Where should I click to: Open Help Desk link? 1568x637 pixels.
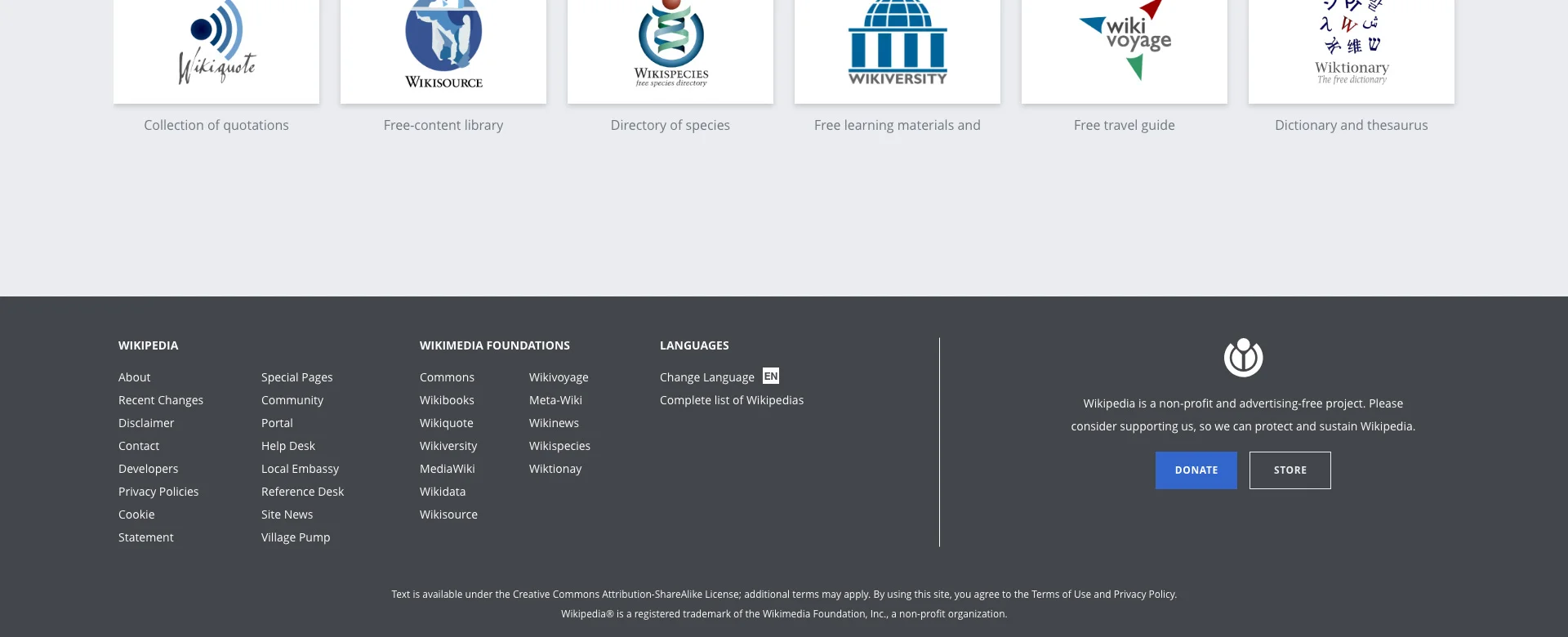[288, 446]
